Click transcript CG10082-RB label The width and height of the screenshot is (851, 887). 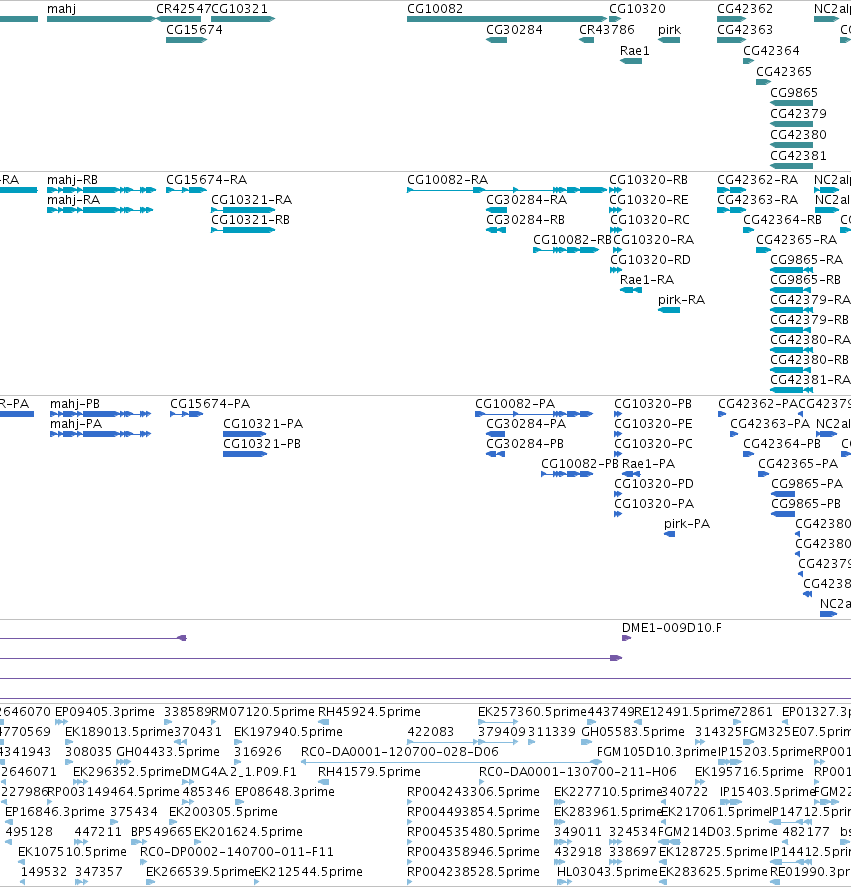572,239
